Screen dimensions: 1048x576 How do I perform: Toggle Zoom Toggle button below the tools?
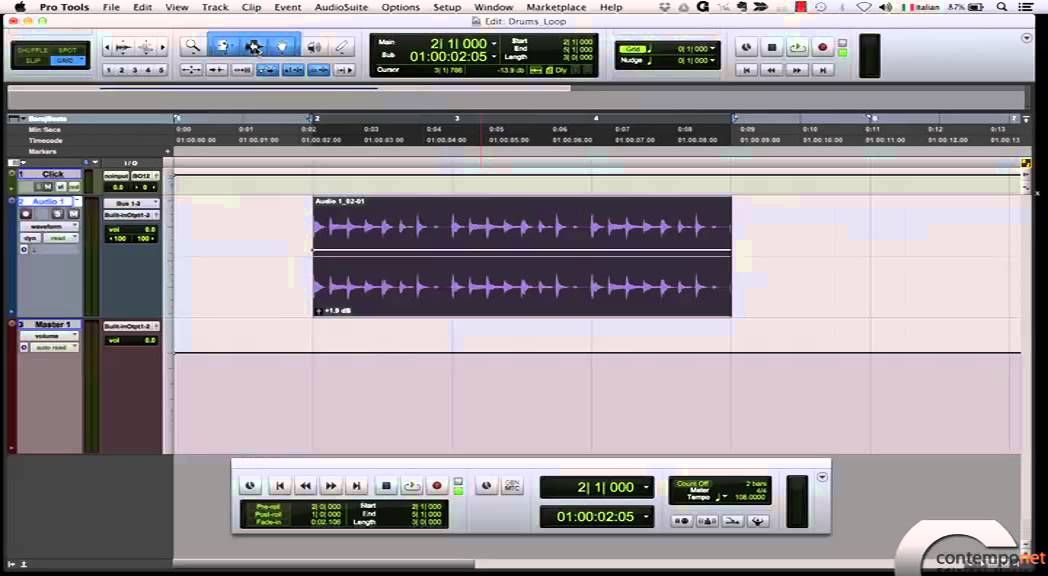(191, 69)
